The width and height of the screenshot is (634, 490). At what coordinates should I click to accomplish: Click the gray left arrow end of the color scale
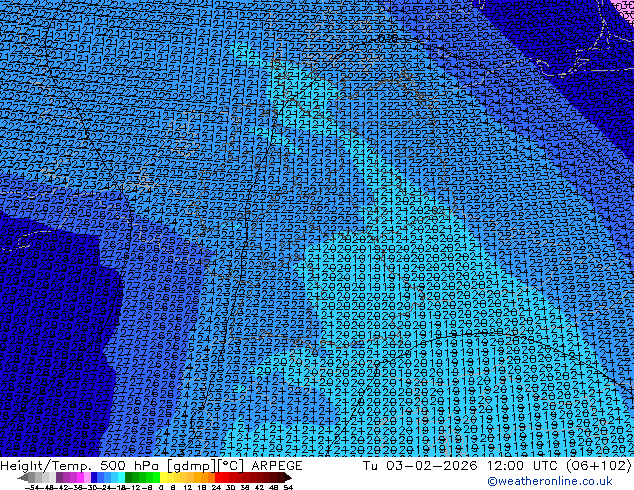click(22, 477)
